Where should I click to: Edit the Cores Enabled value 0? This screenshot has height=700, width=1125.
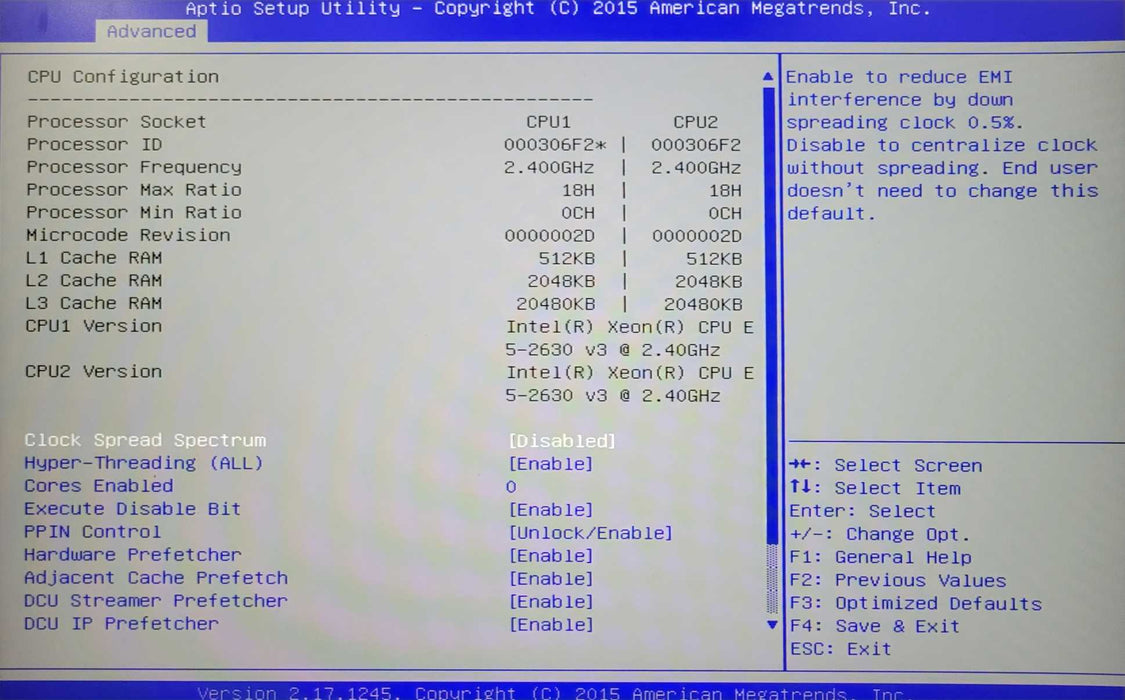point(511,487)
